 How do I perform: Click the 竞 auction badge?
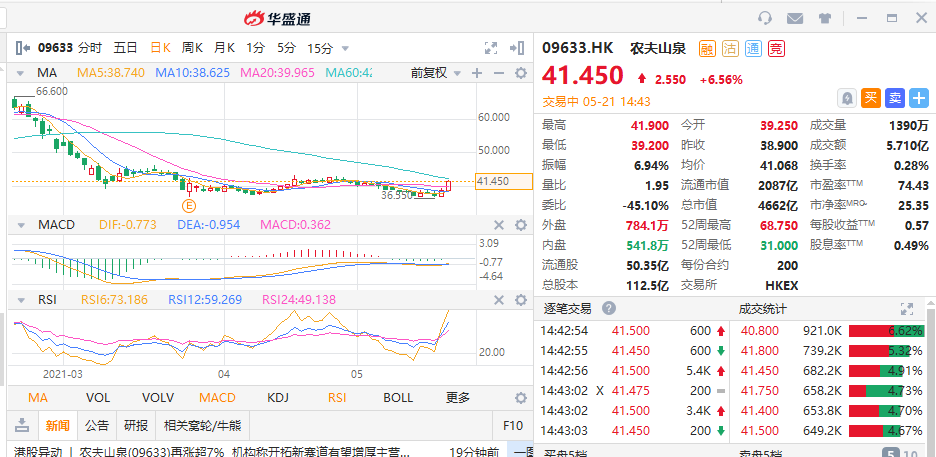pyautogui.click(x=775, y=48)
